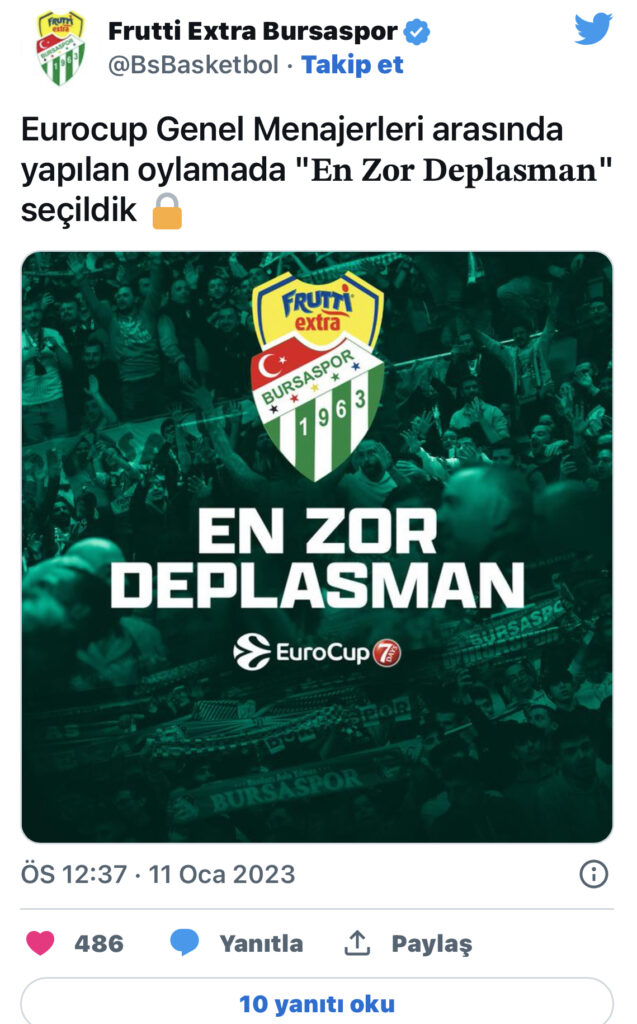637x1024 pixels.
Task: Tap the share upload arrow icon
Action: point(357,943)
